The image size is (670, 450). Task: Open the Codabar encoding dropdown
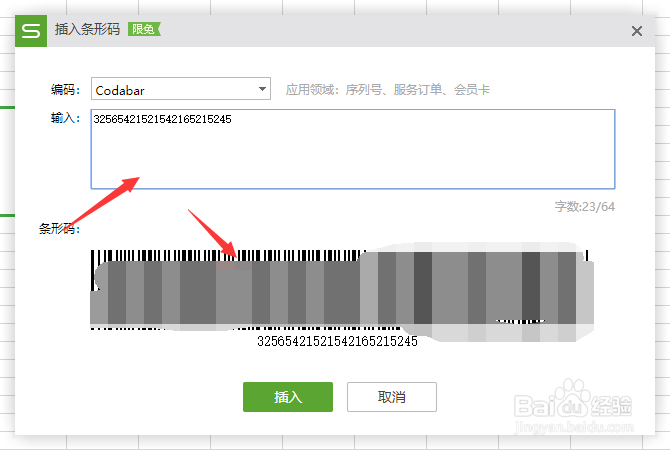pos(181,89)
